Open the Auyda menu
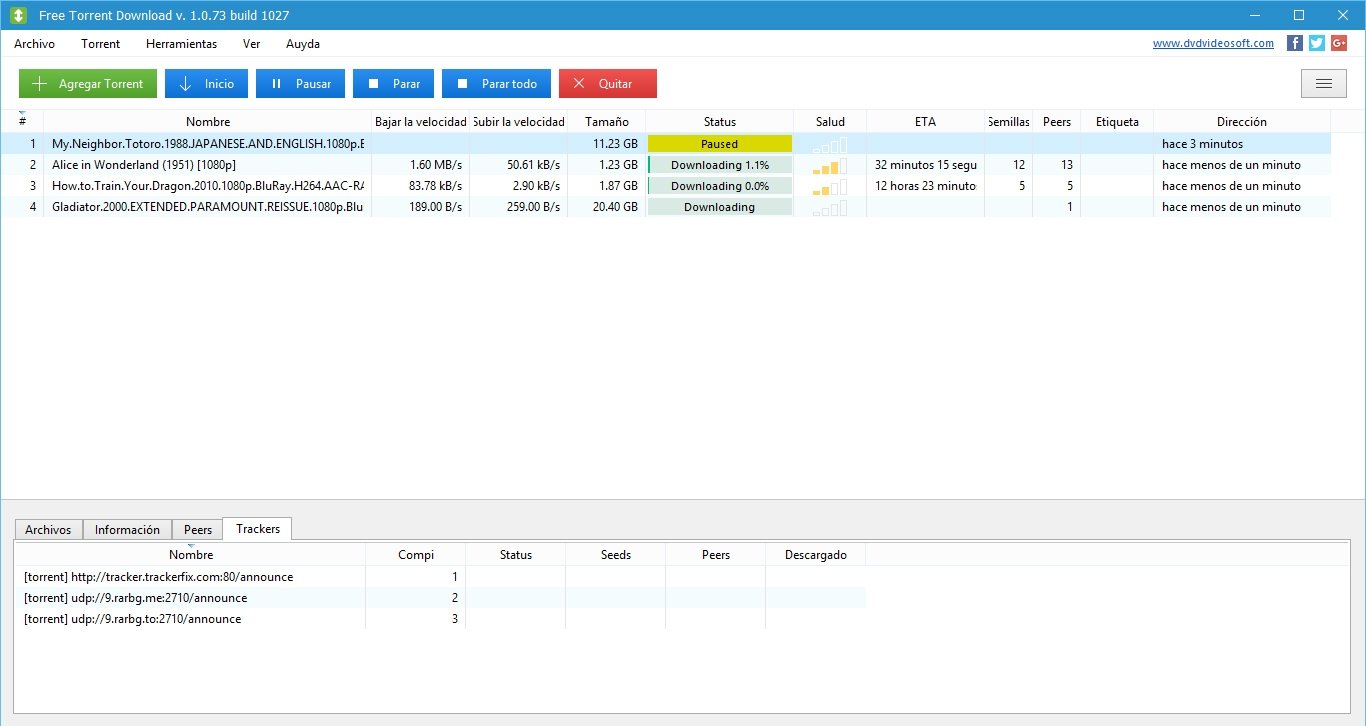This screenshot has width=1366, height=726. [303, 44]
